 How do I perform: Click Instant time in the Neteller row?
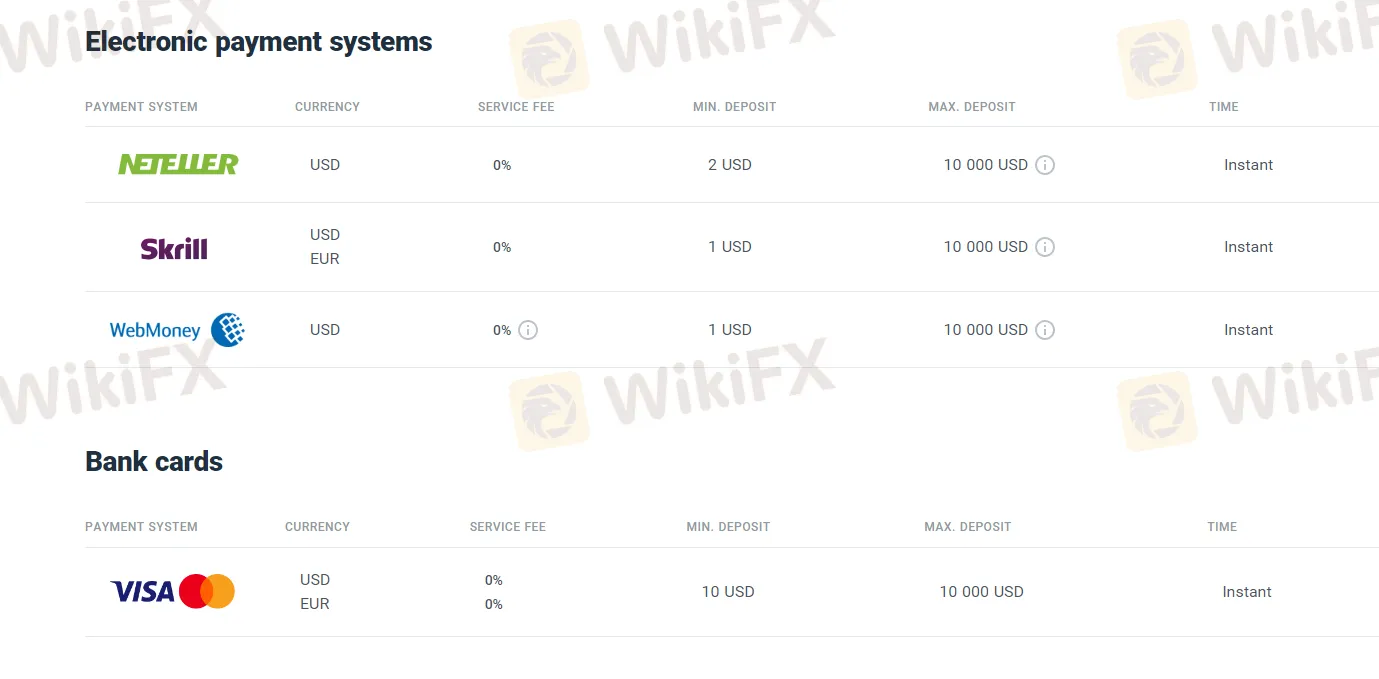click(x=1248, y=165)
